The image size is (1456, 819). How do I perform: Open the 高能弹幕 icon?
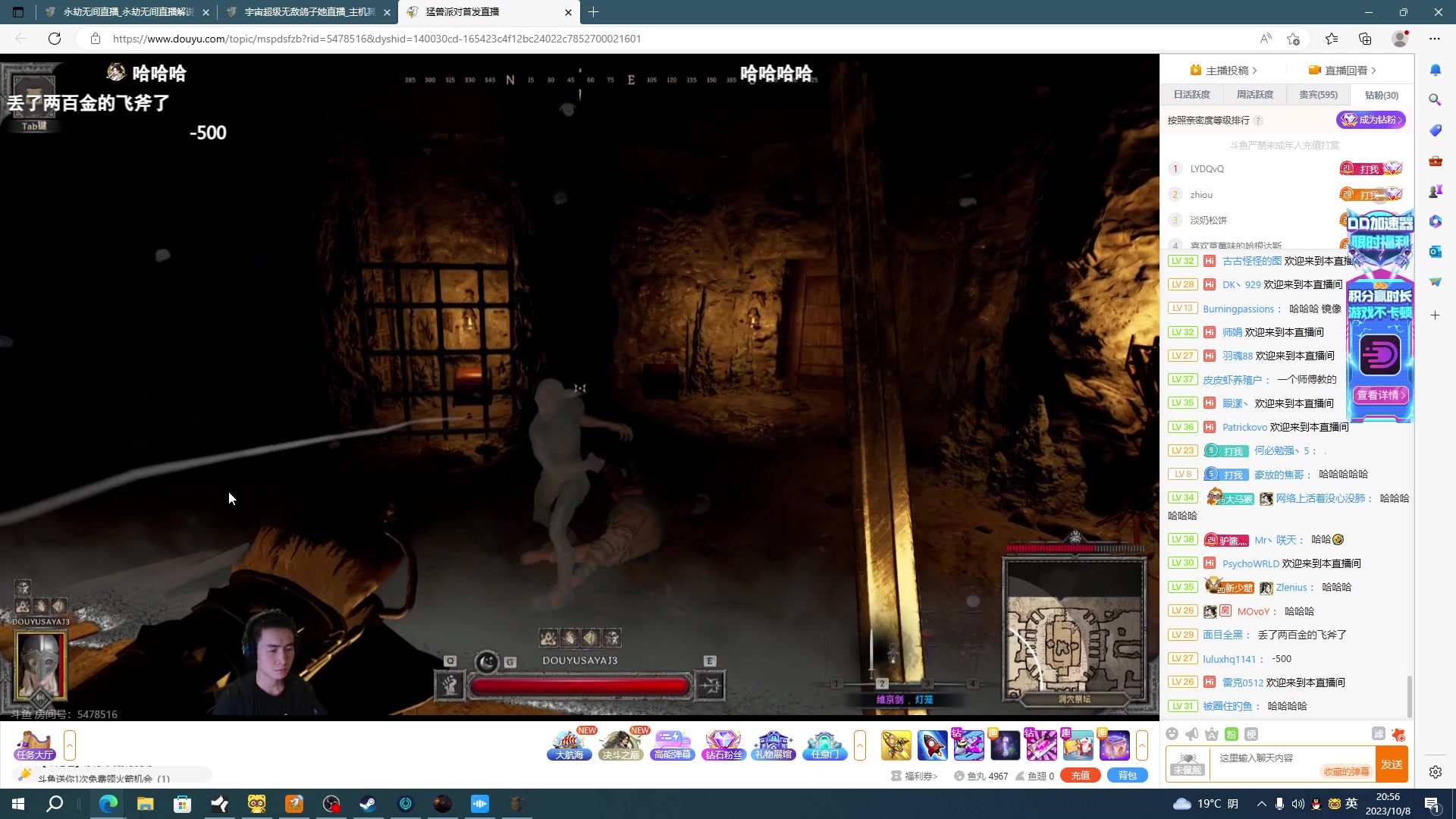673,745
